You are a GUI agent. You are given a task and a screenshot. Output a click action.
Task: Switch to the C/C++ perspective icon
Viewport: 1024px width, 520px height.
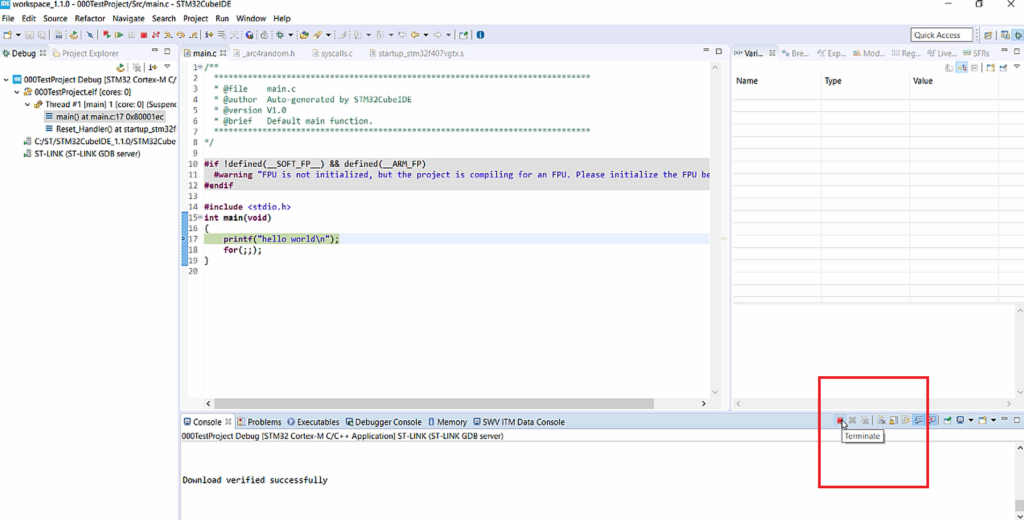coord(1006,35)
